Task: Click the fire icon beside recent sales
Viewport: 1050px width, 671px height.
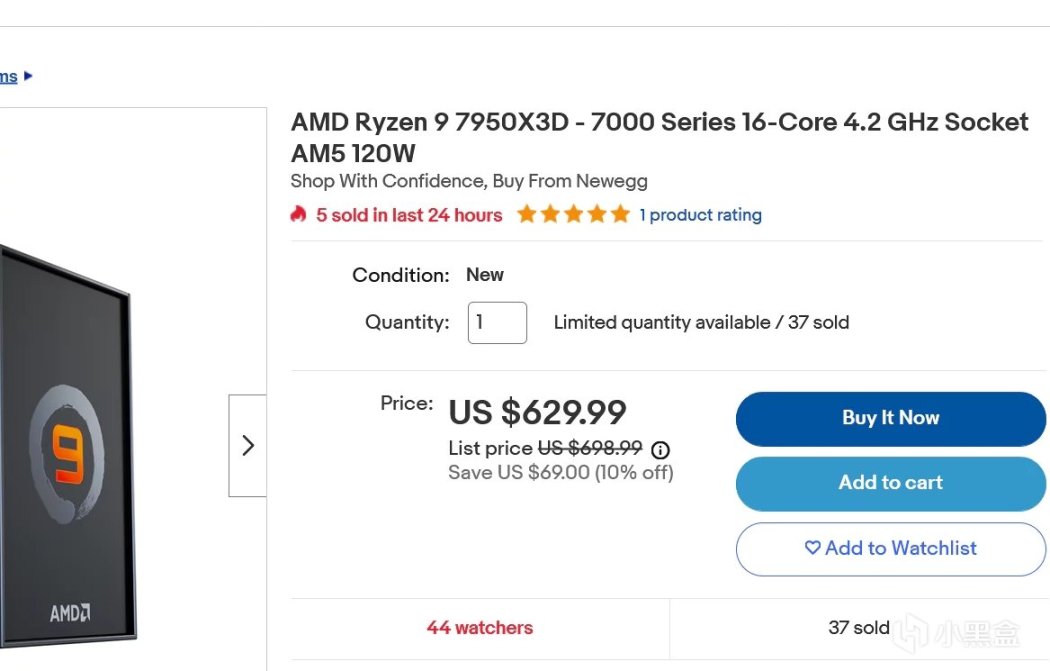Action: 298,214
